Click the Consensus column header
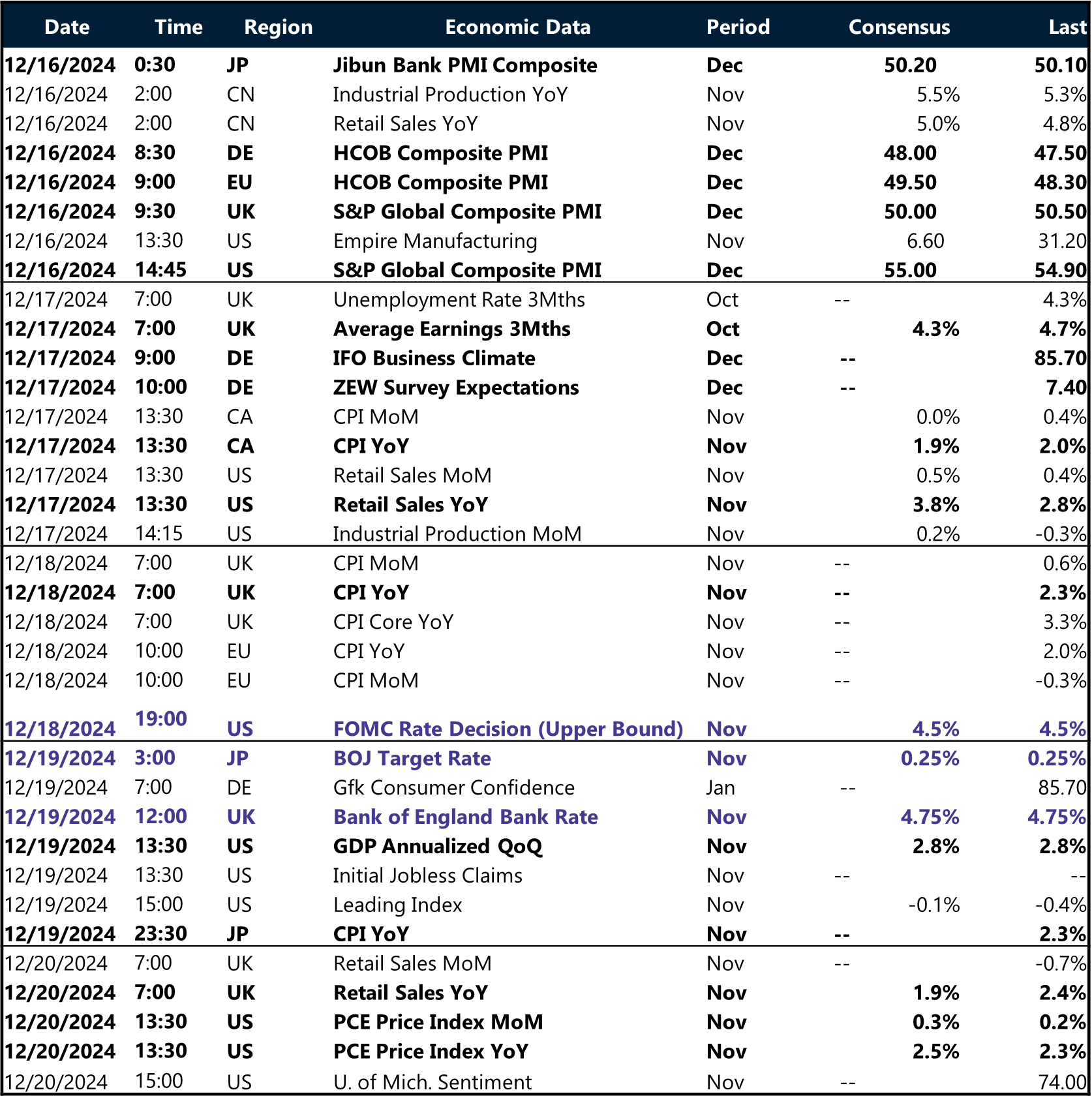This screenshot has width=1092, height=1107. [899, 27]
